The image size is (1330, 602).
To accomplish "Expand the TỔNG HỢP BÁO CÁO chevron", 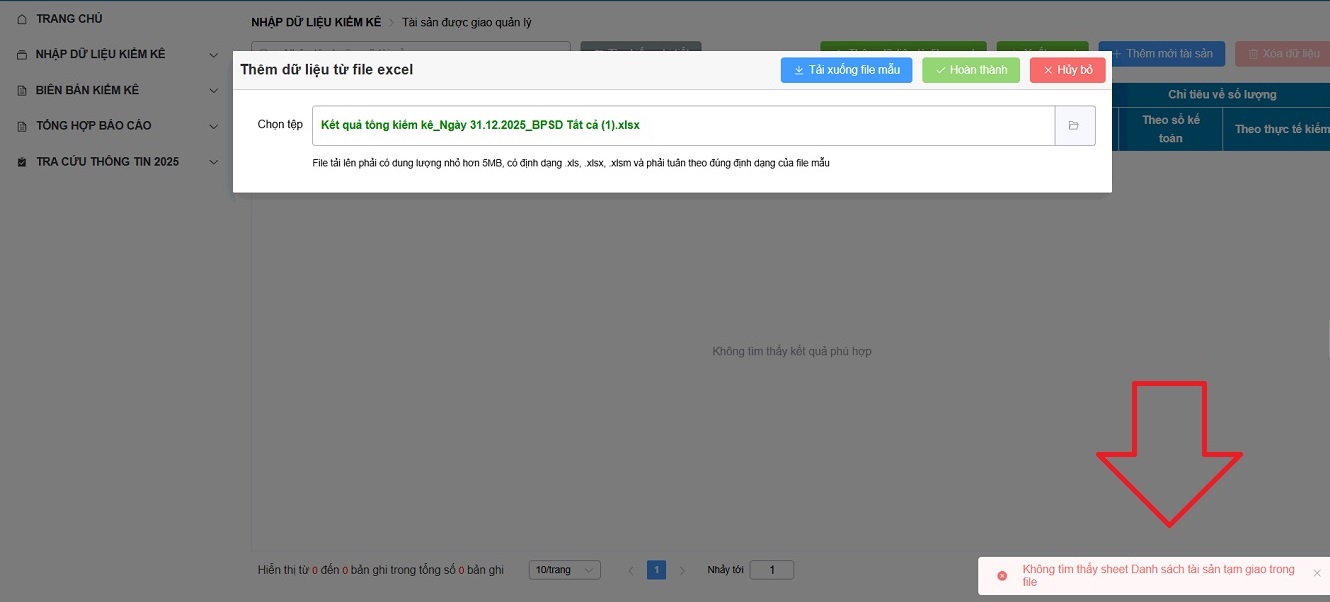I will (213, 126).
